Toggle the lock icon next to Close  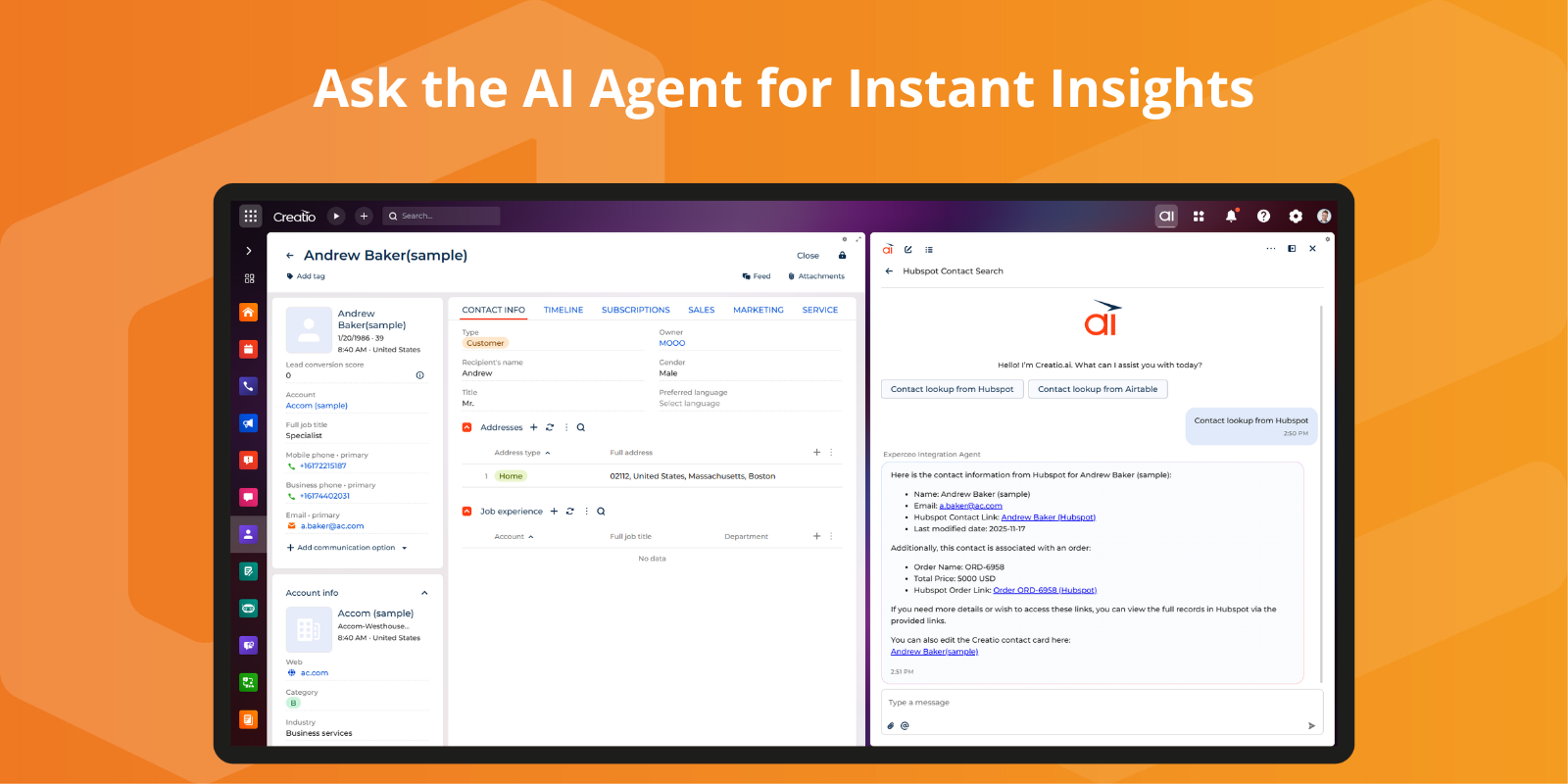pos(842,256)
